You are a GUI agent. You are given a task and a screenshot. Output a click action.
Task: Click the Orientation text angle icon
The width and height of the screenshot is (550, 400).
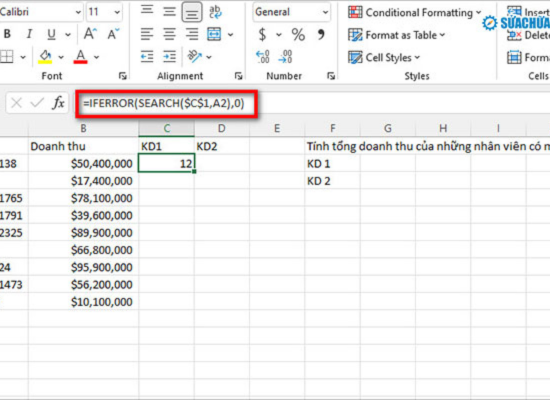click(x=194, y=56)
